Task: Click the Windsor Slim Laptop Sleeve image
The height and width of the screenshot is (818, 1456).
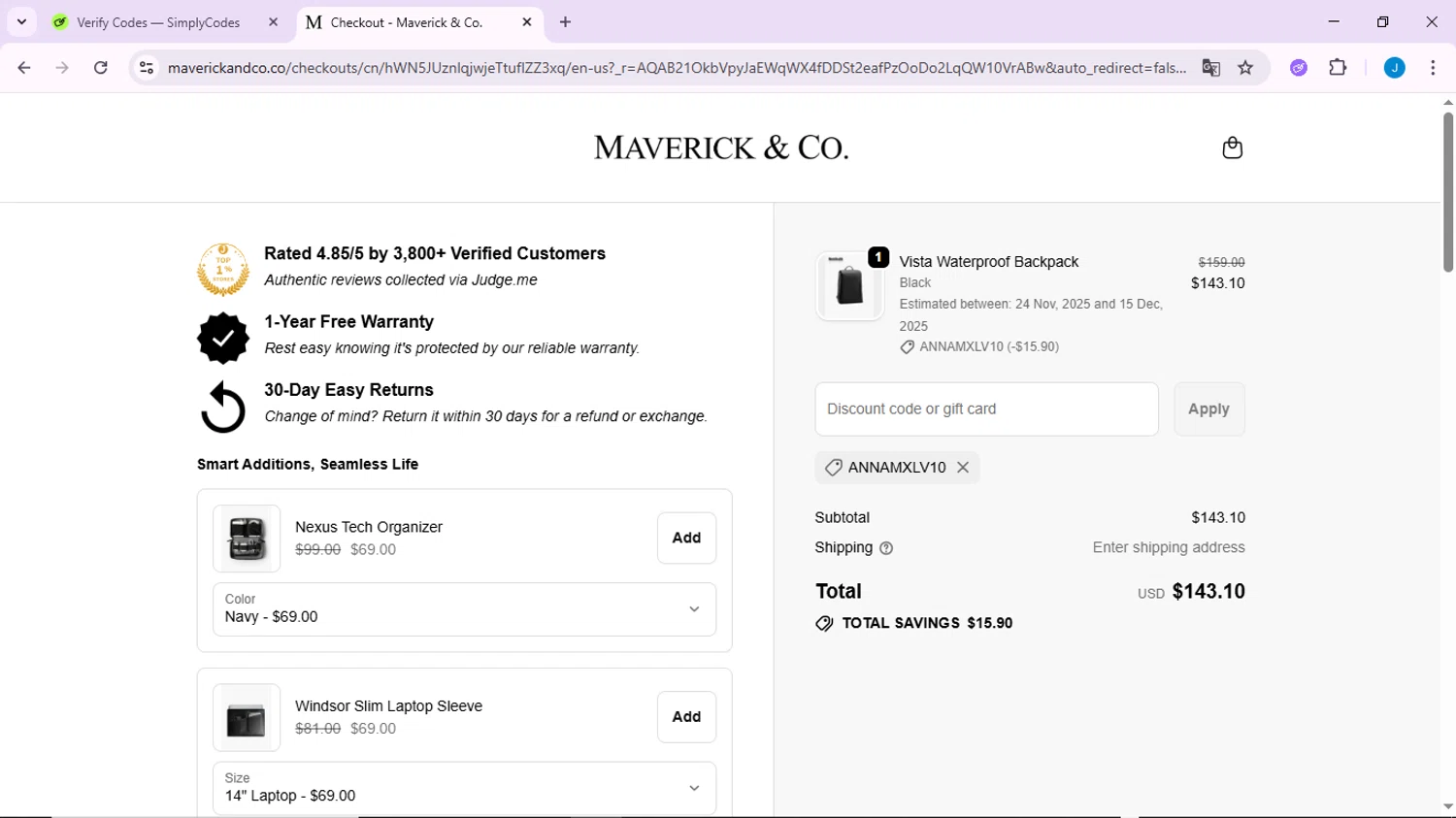Action: [x=247, y=718]
